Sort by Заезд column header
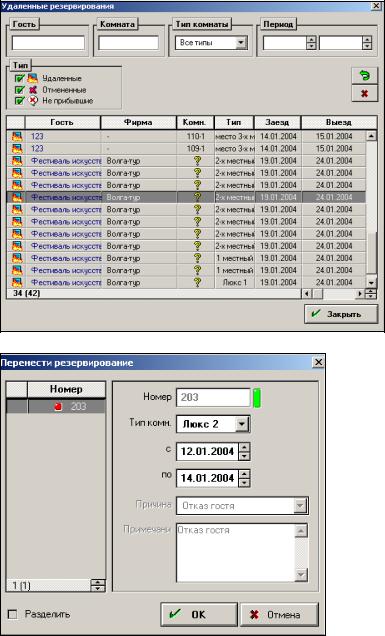Screen dimensions: 385x636 [x=277, y=122]
